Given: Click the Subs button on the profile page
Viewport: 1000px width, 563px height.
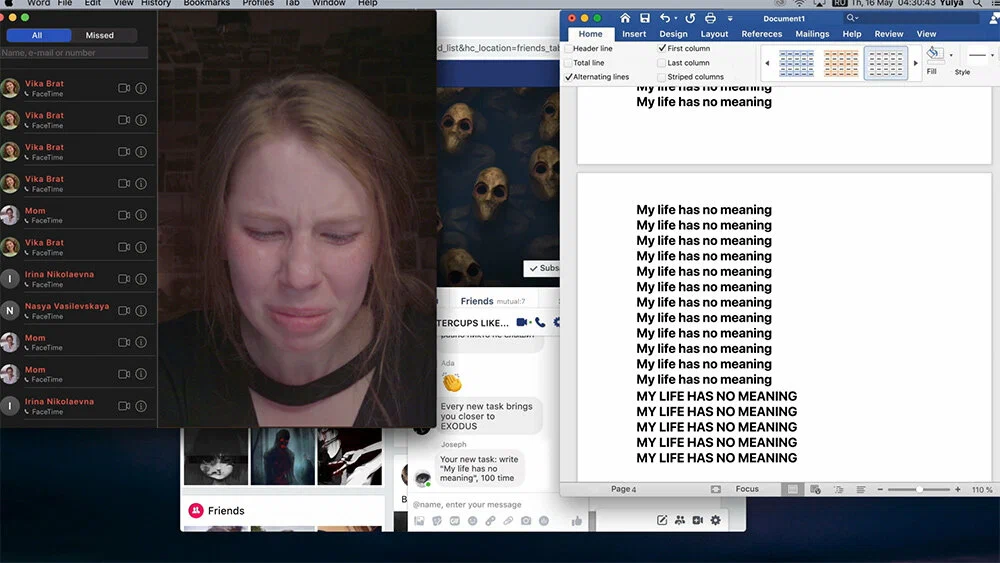Looking at the screenshot, I should 543,268.
